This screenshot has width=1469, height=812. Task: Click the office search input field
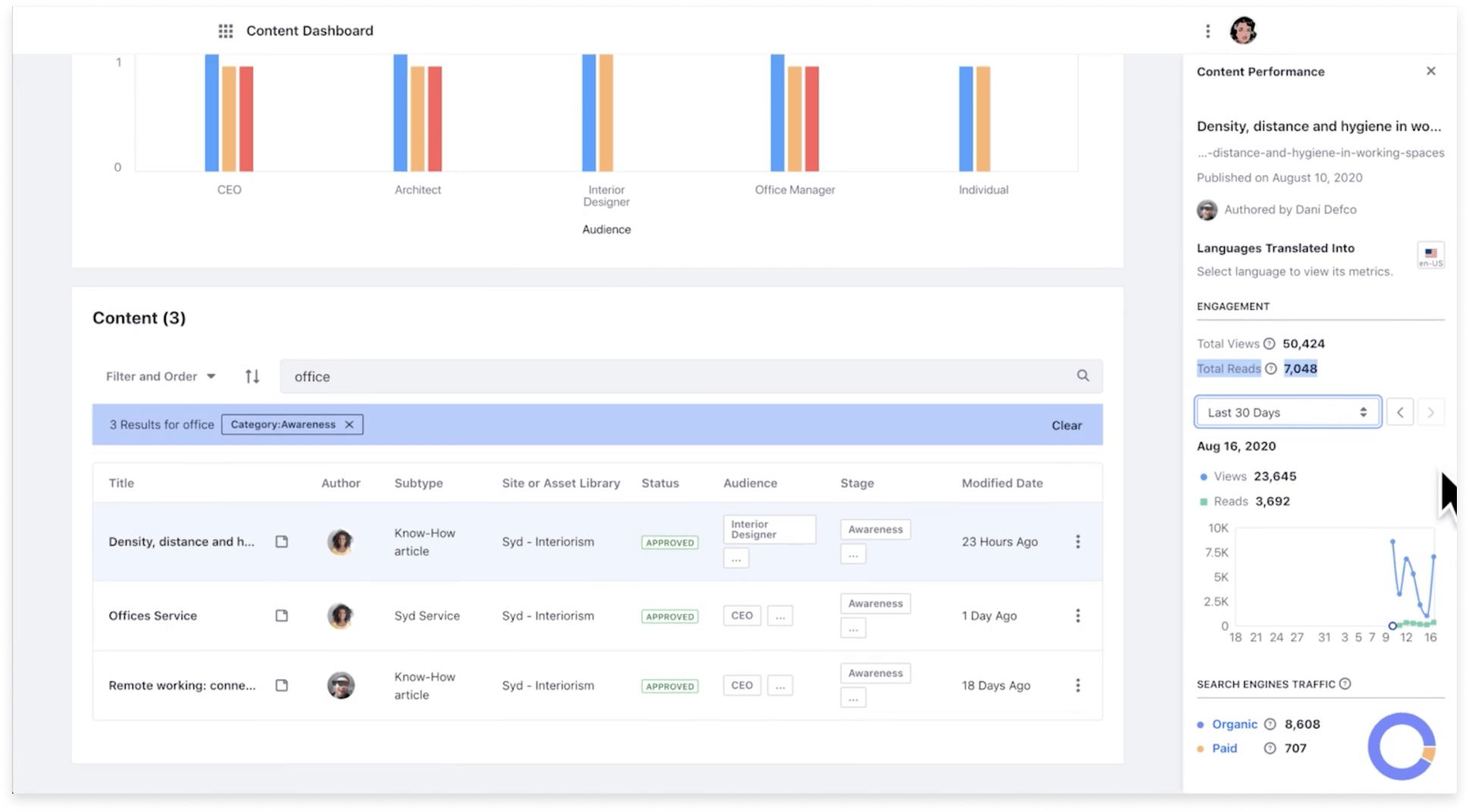pyautogui.click(x=675, y=376)
